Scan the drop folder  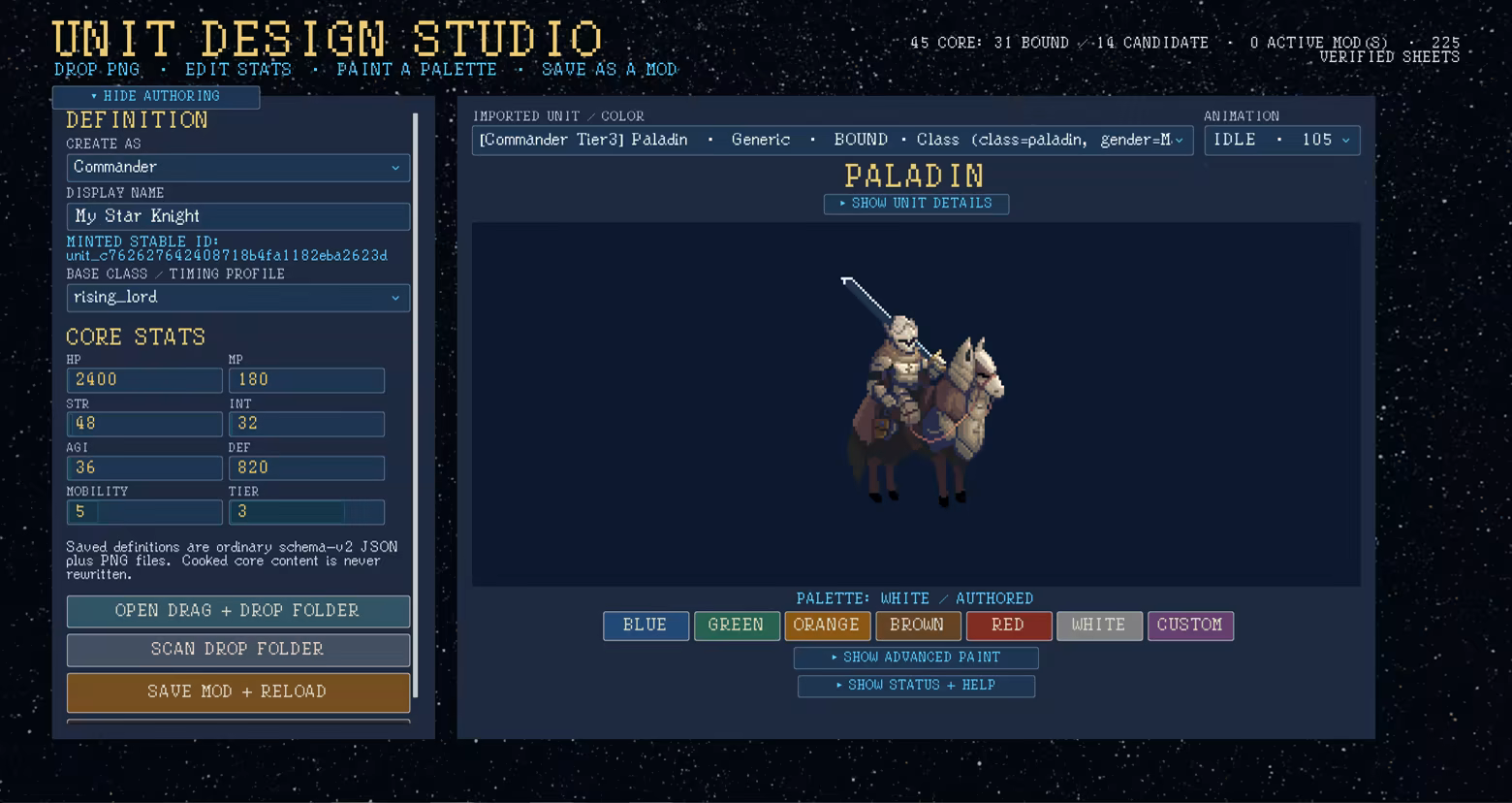237,650
